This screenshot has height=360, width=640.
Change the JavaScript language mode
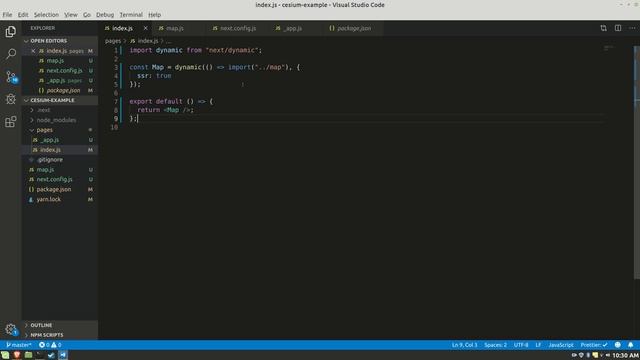tap(561, 345)
